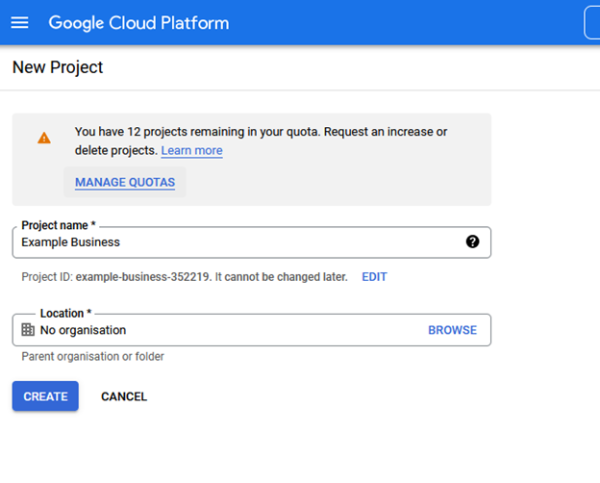
Task: Click the CANCEL button
Action: coord(124,397)
